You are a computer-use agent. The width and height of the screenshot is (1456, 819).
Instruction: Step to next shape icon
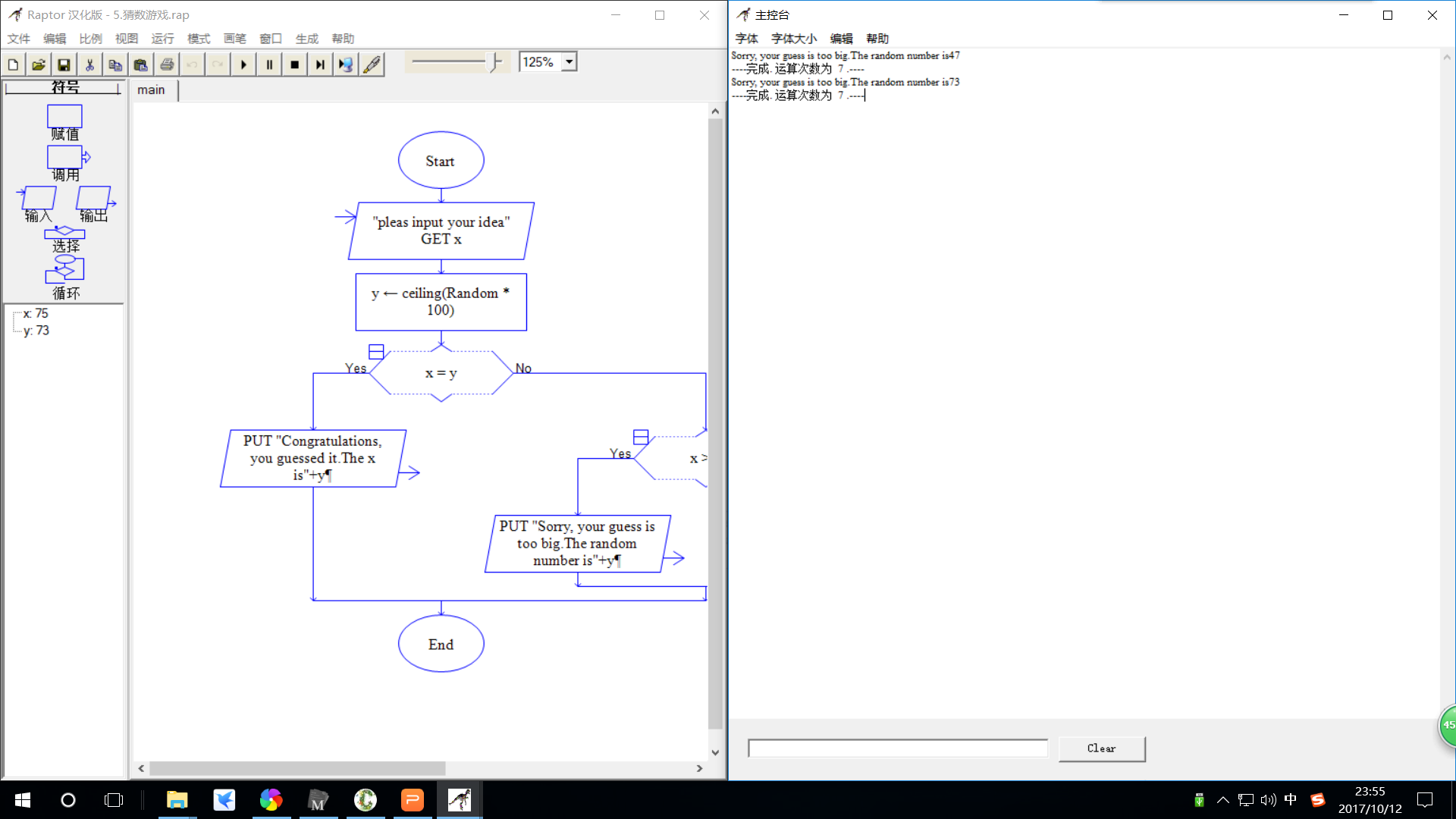[x=320, y=64]
